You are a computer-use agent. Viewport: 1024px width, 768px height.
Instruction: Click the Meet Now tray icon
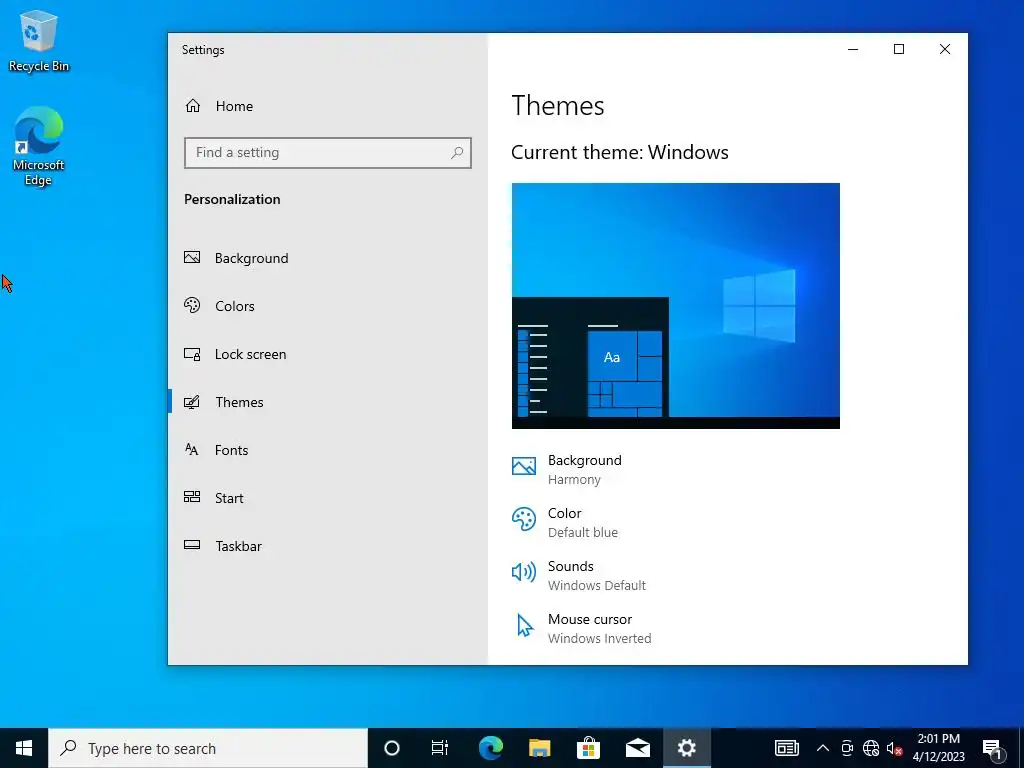(x=847, y=748)
